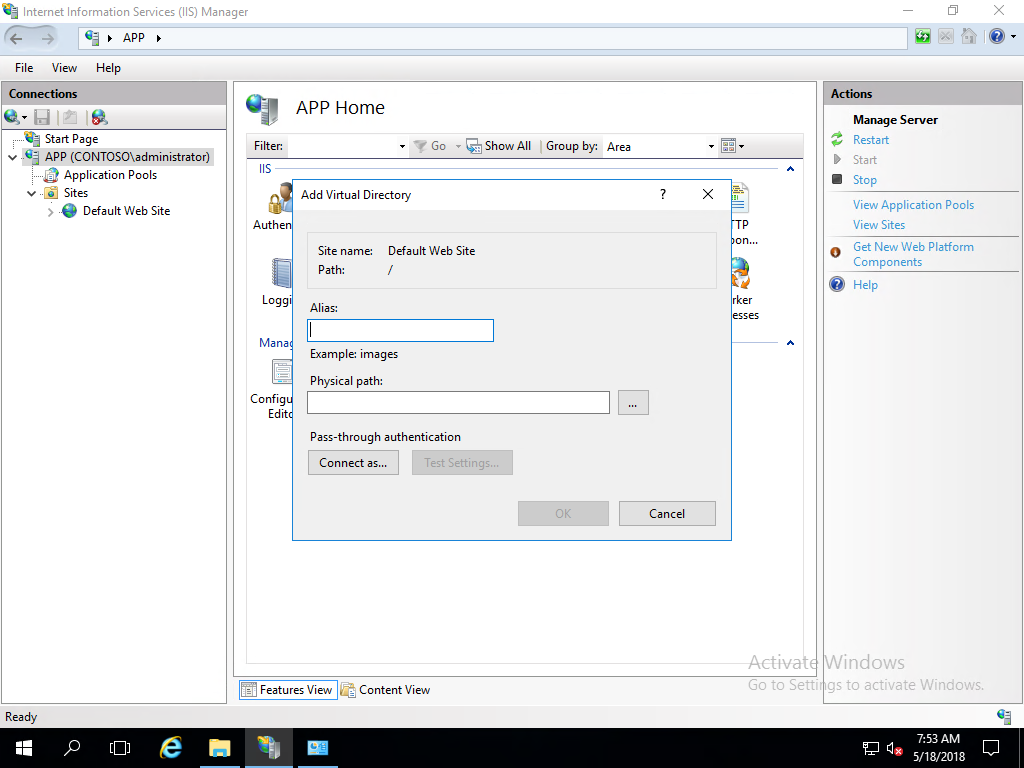The height and width of the screenshot is (768, 1024).
Task: Open Internet Explorer from the taskbar
Action: tap(171, 747)
